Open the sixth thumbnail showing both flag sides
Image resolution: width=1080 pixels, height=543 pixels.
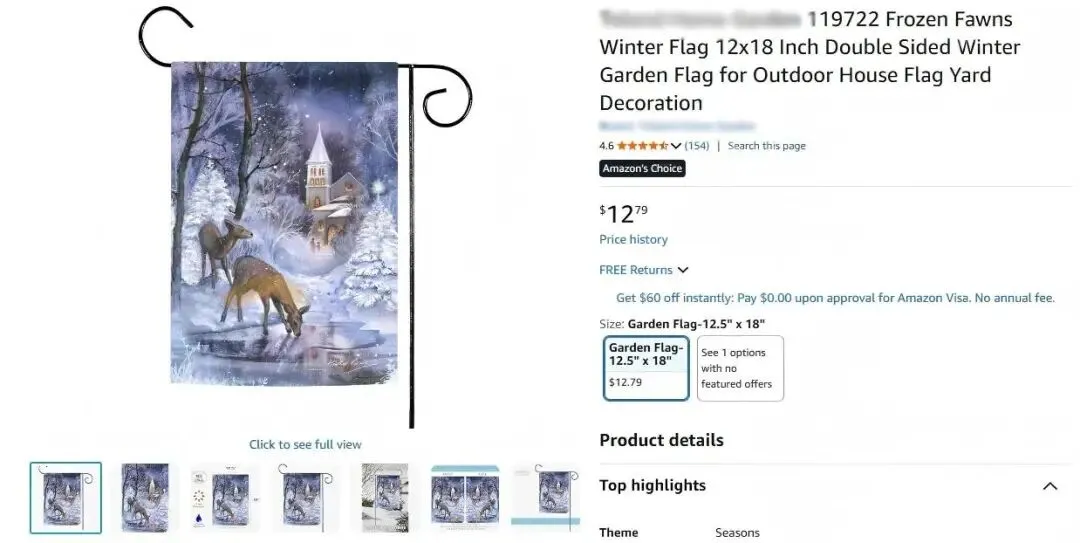coord(465,498)
